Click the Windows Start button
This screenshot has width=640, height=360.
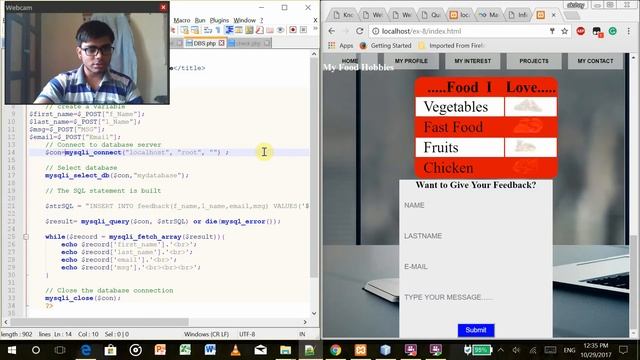pos(11,350)
